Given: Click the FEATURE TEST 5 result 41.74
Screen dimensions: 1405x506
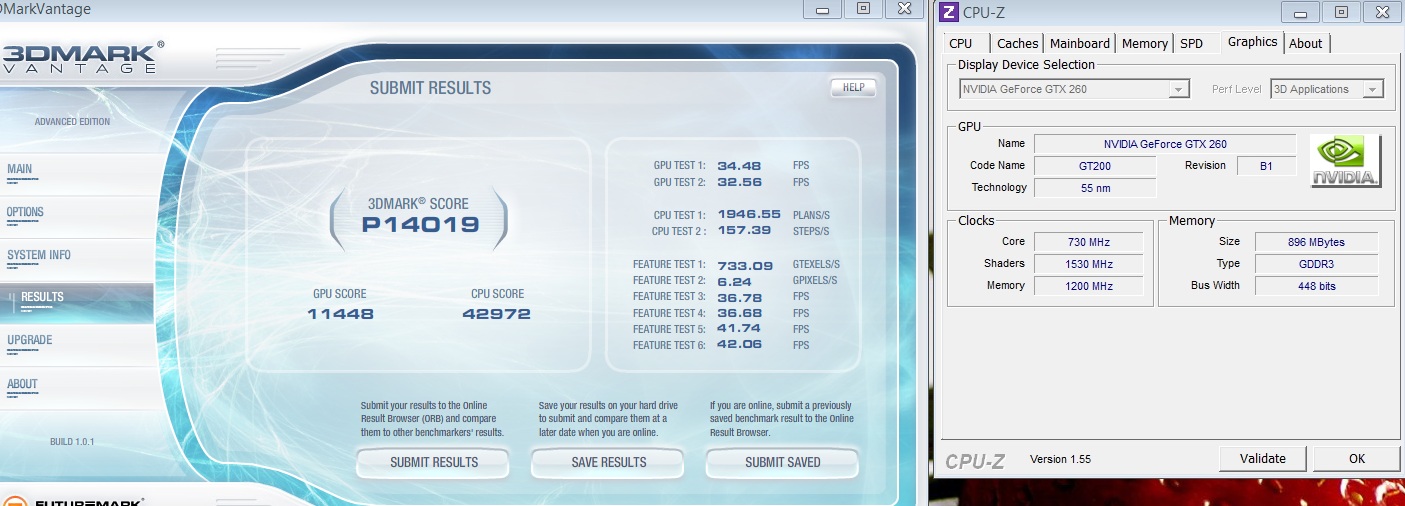Looking at the screenshot, I should [740, 329].
